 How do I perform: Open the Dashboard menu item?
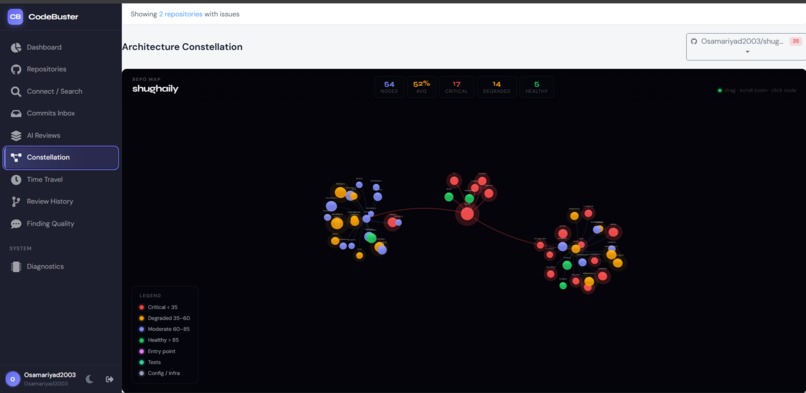(61, 47)
